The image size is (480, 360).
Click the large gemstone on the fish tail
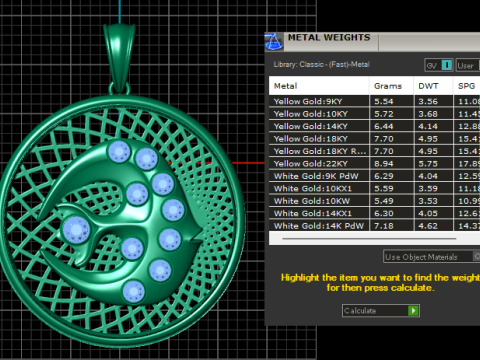pyautogui.click(x=76, y=229)
